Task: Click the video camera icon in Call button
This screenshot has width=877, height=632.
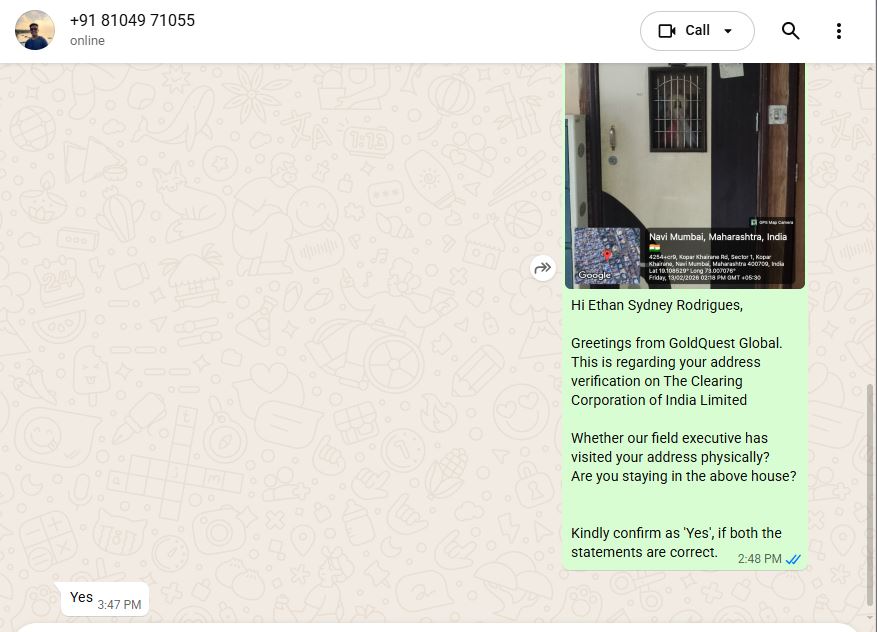Action: [x=667, y=31]
